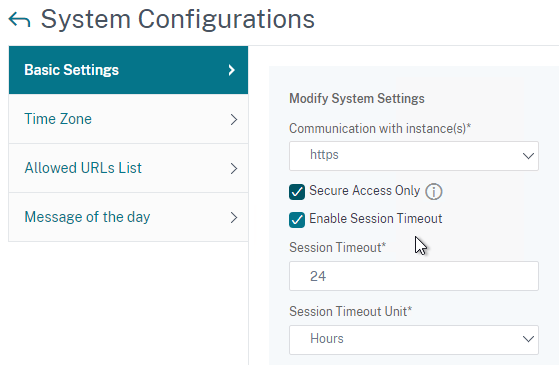Open the Allowed URLs List section
559x365 pixels.
(128, 168)
